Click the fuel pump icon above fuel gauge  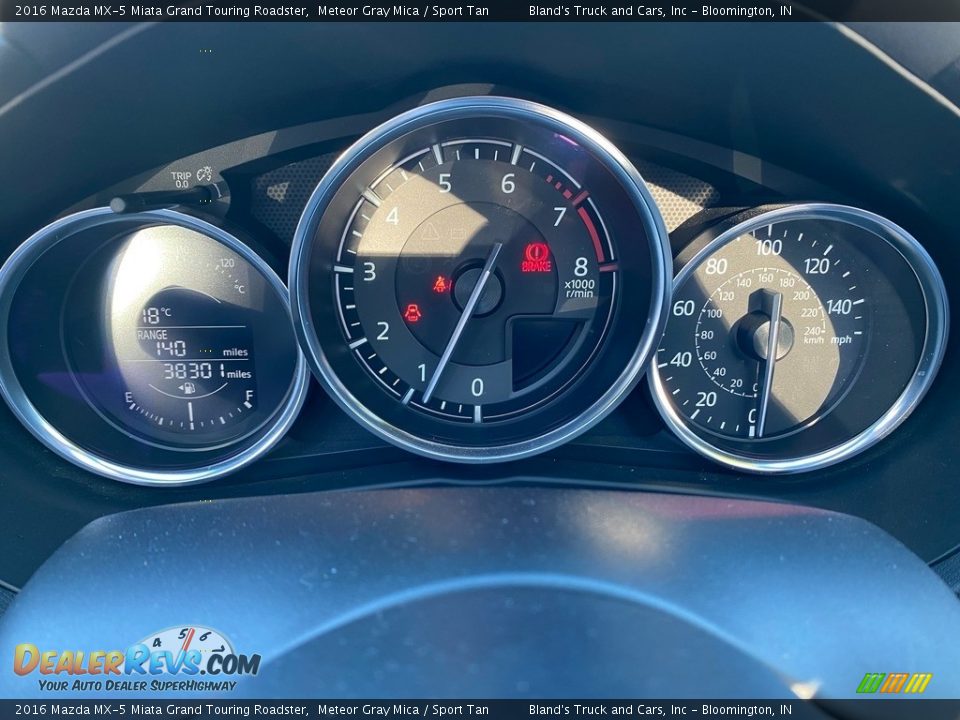(x=187, y=388)
